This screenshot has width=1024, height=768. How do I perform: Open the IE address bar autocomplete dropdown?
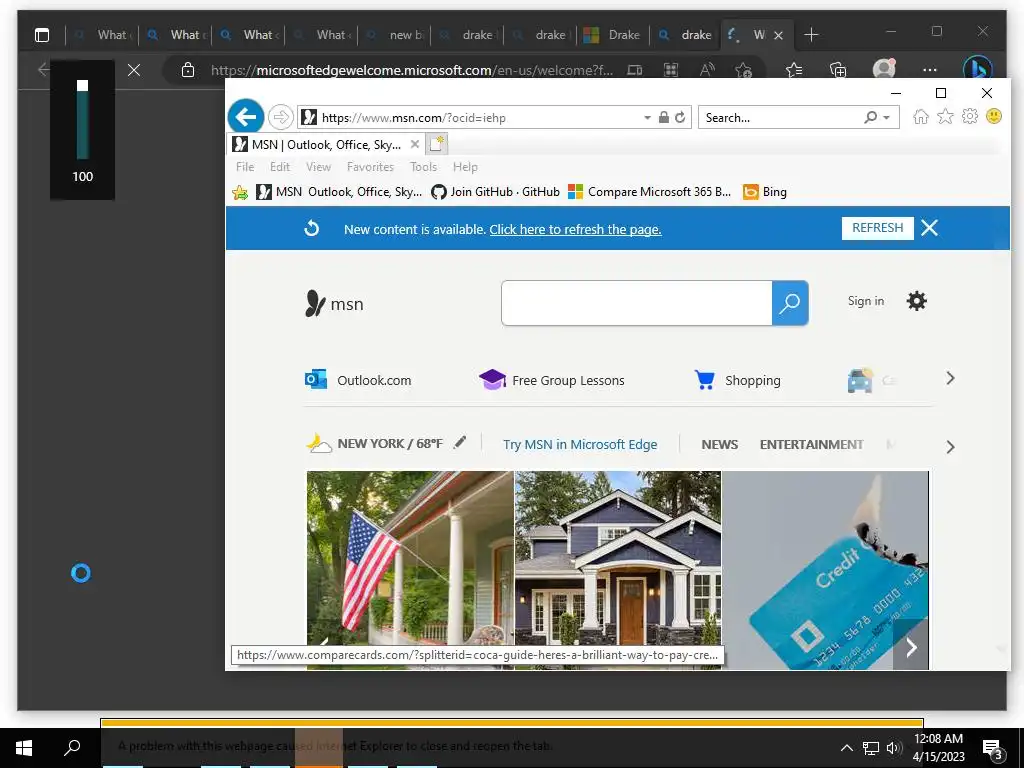pyautogui.click(x=647, y=118)
